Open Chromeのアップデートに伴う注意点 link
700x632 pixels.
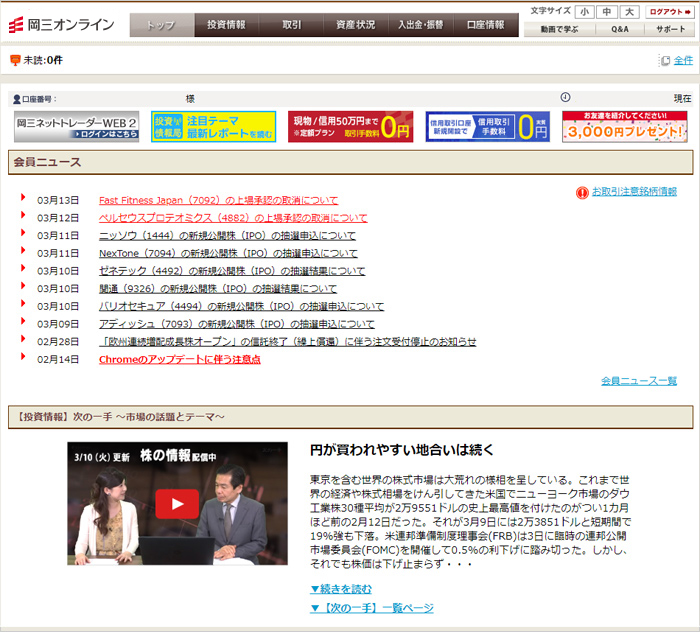[x=180, y=359]
